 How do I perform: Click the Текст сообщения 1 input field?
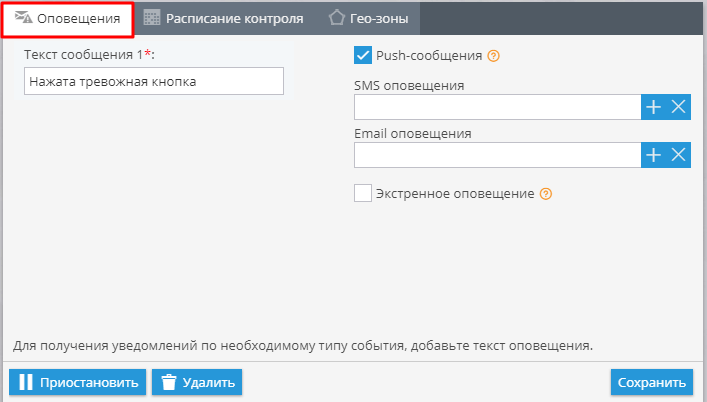[154, 81]
